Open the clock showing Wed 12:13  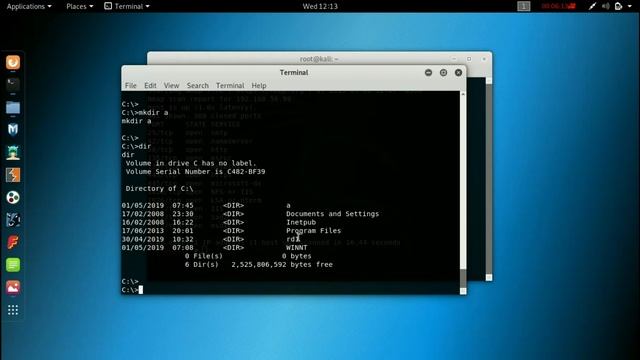tap(320, 6)
